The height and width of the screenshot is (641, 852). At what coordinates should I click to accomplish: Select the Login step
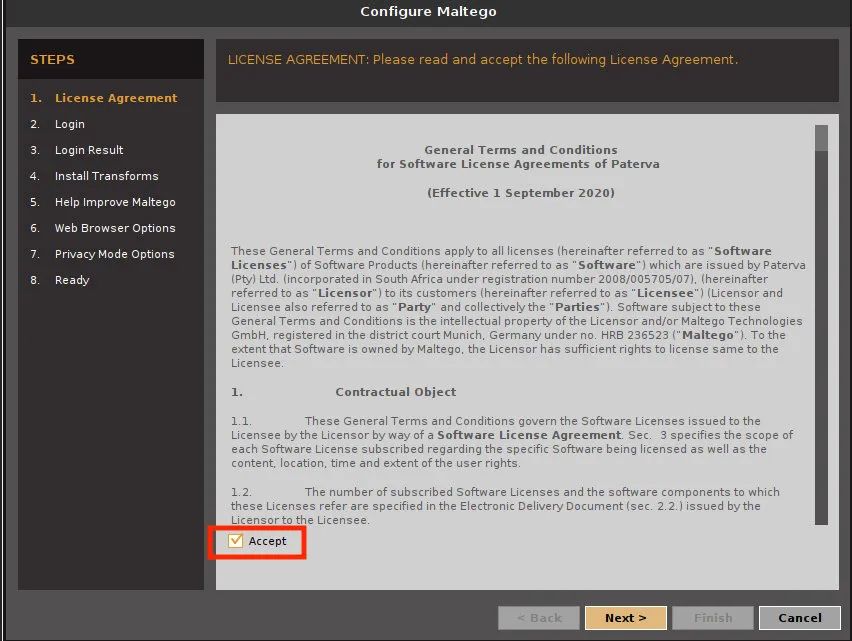click(58, 124)
